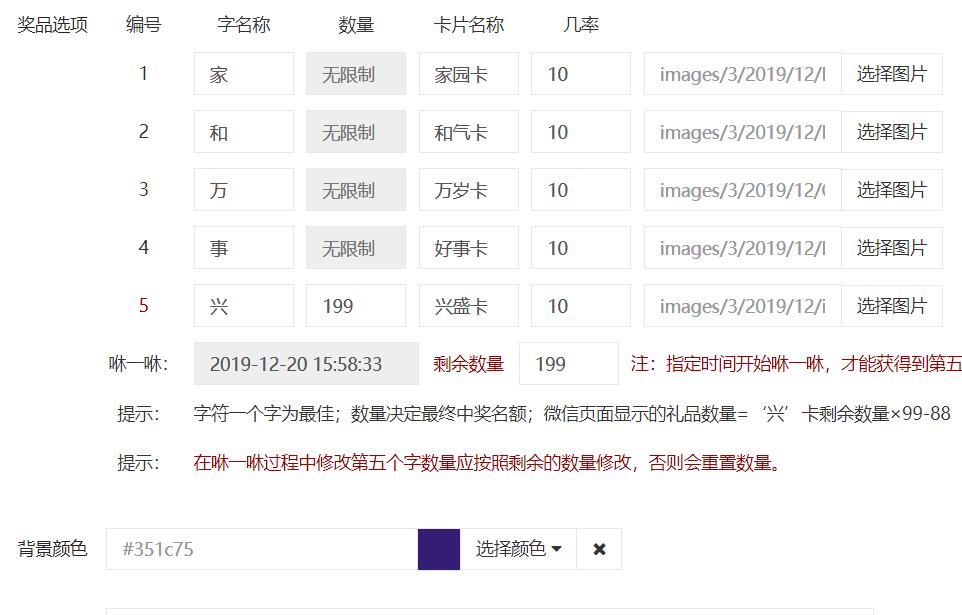
Task: Click the 兴盛卡 card name field
Action: 469,306
